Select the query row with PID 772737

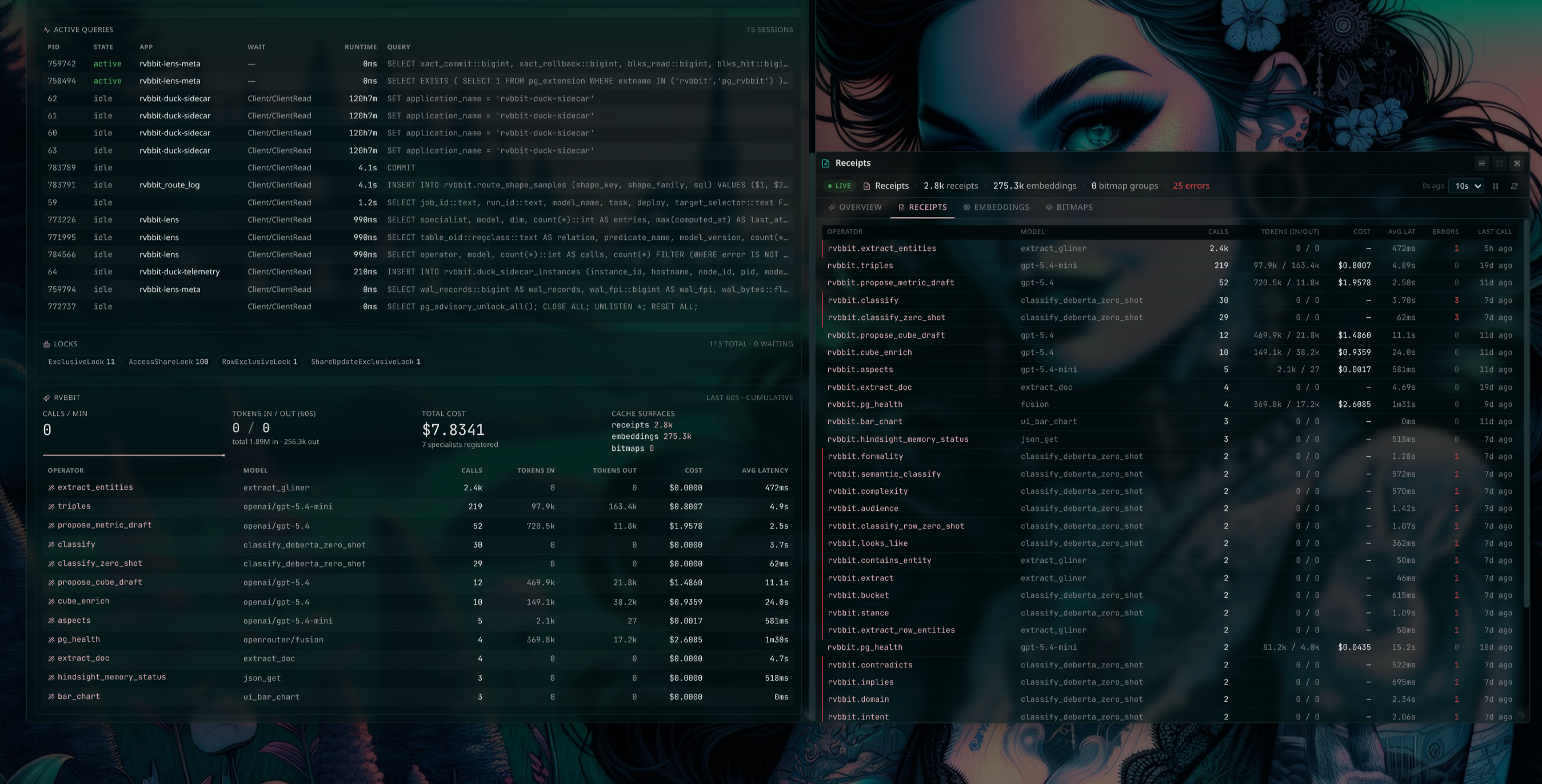(x=418, y=307)
